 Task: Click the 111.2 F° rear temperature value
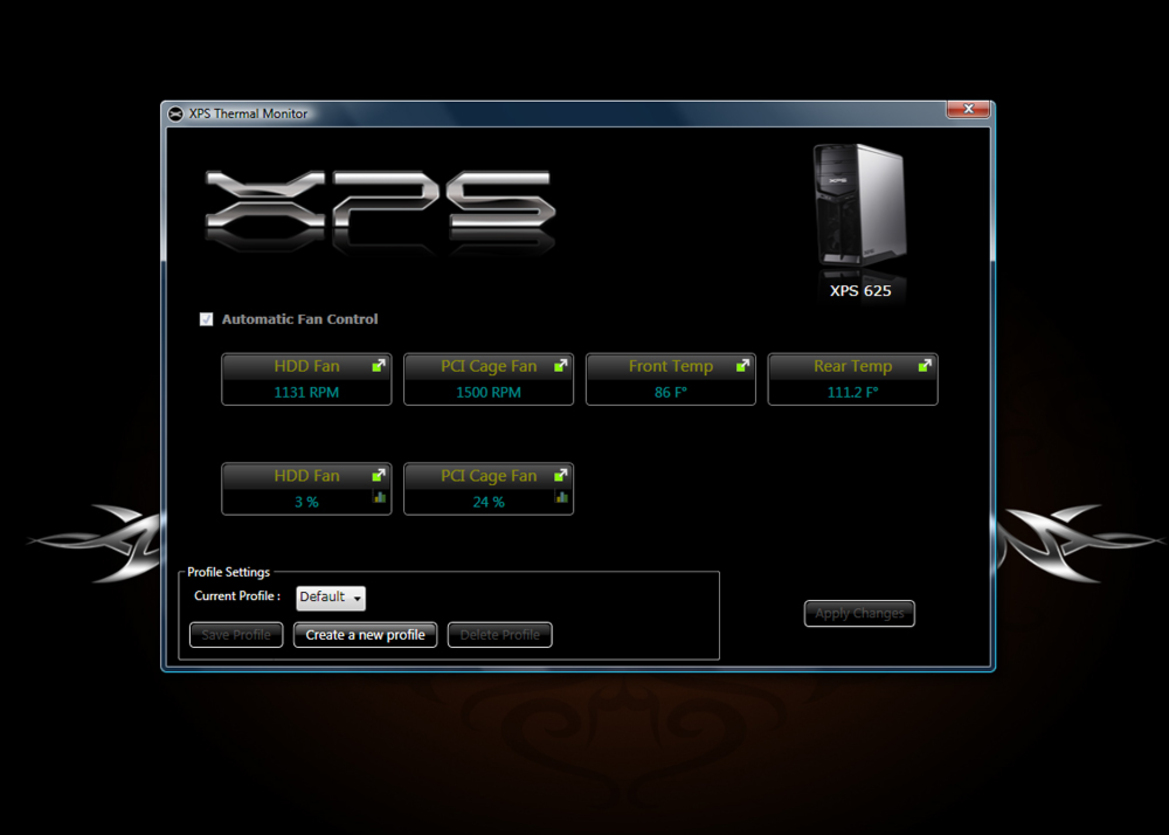pyautogui.click(x=853, y=392)
